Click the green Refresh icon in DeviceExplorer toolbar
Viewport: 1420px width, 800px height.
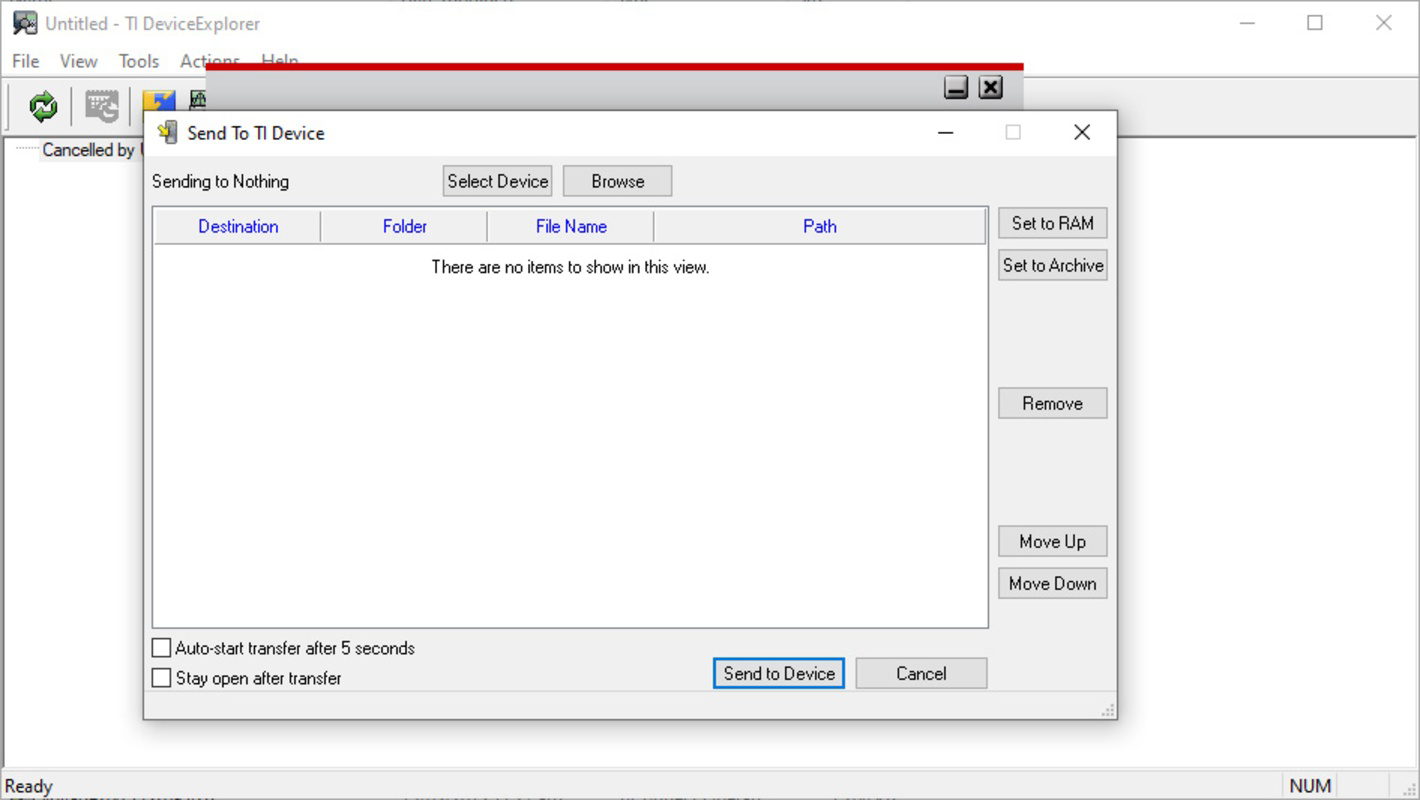coord(43,106)
